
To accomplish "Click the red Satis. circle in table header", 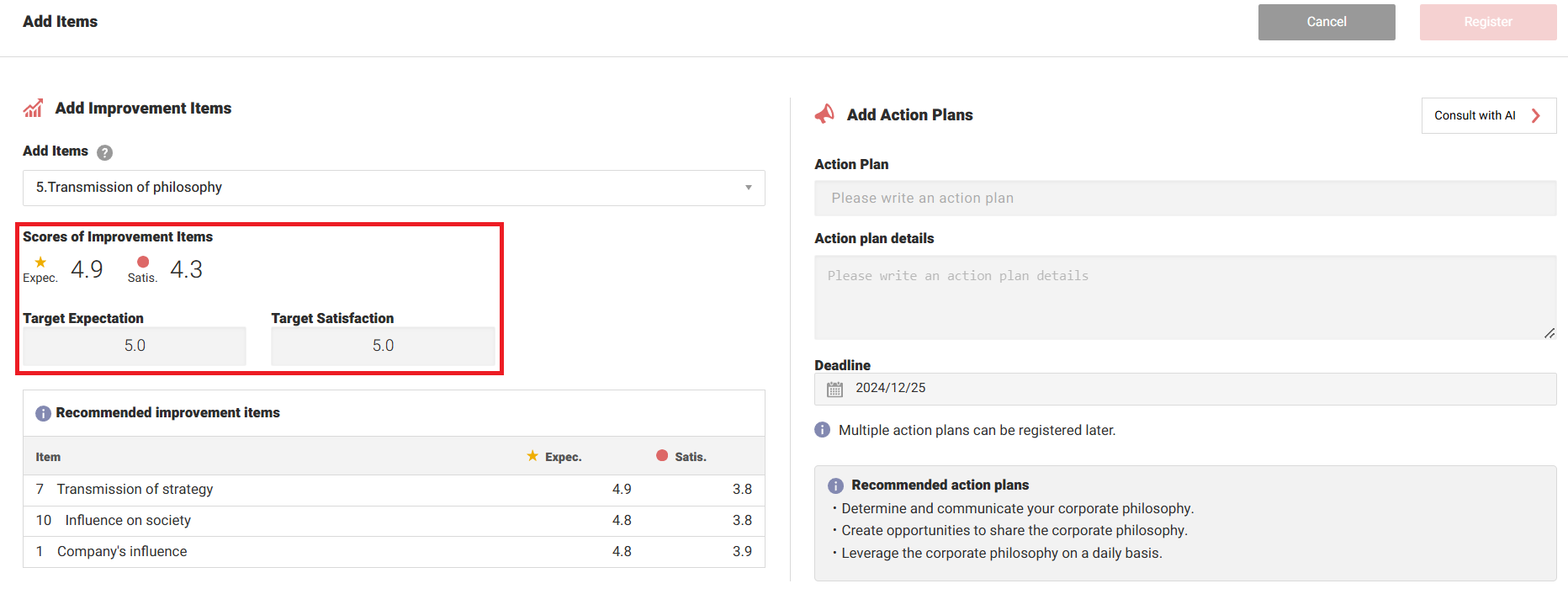I will pos(662,456).
